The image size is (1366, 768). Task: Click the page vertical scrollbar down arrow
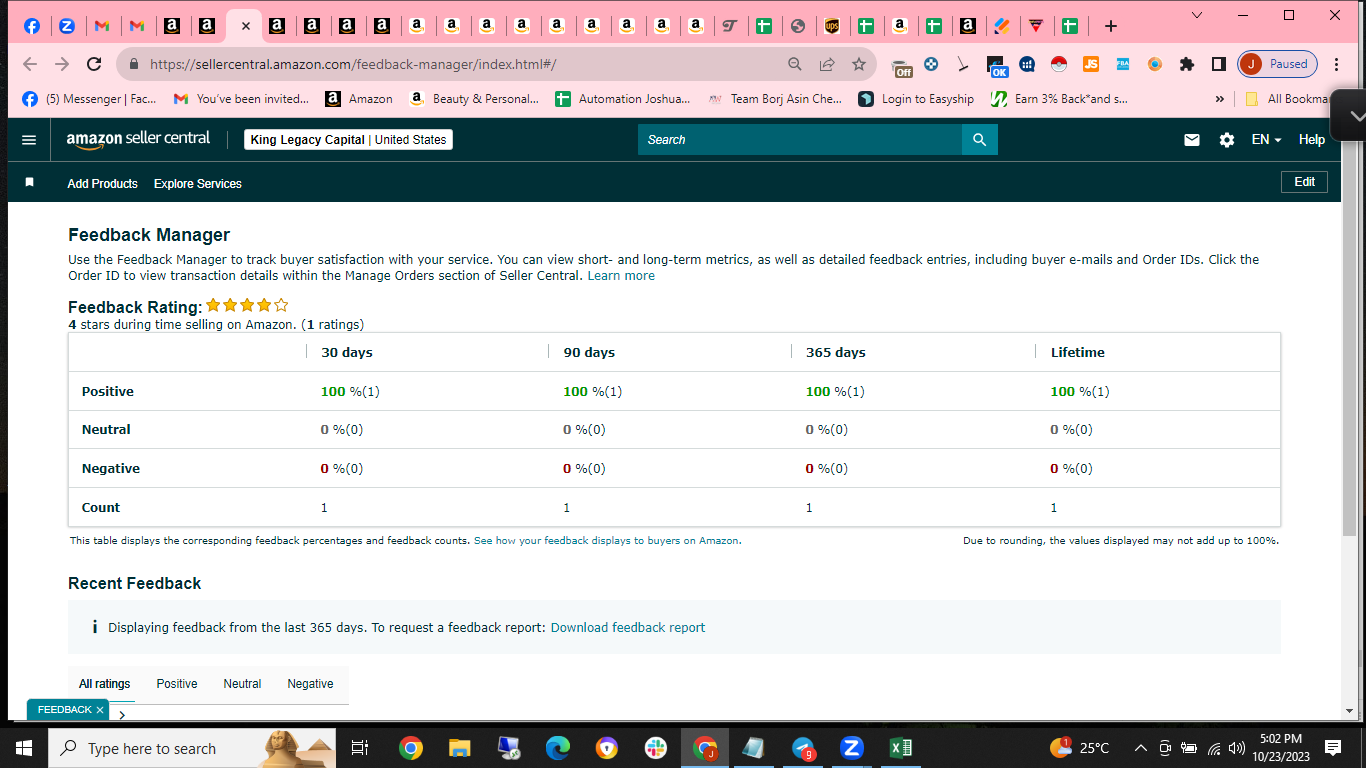[x=1349, y=710]
